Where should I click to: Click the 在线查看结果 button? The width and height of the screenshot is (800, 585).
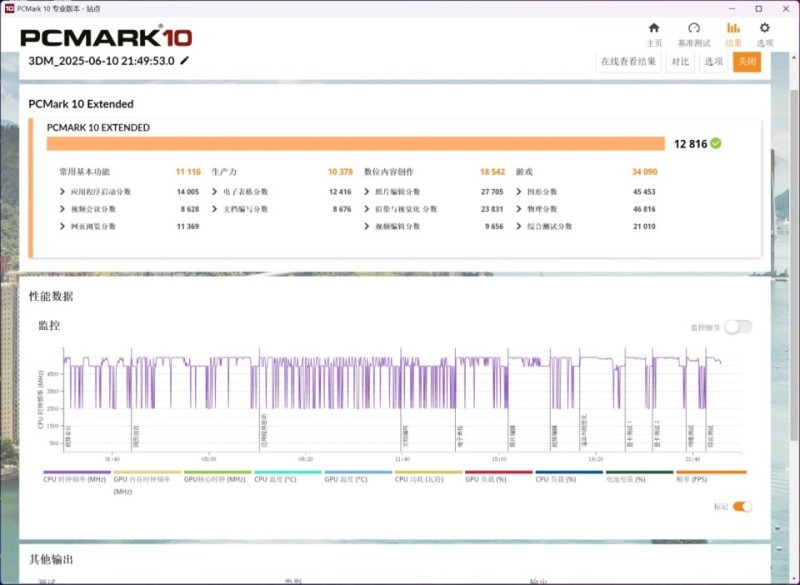coord(628,62)
